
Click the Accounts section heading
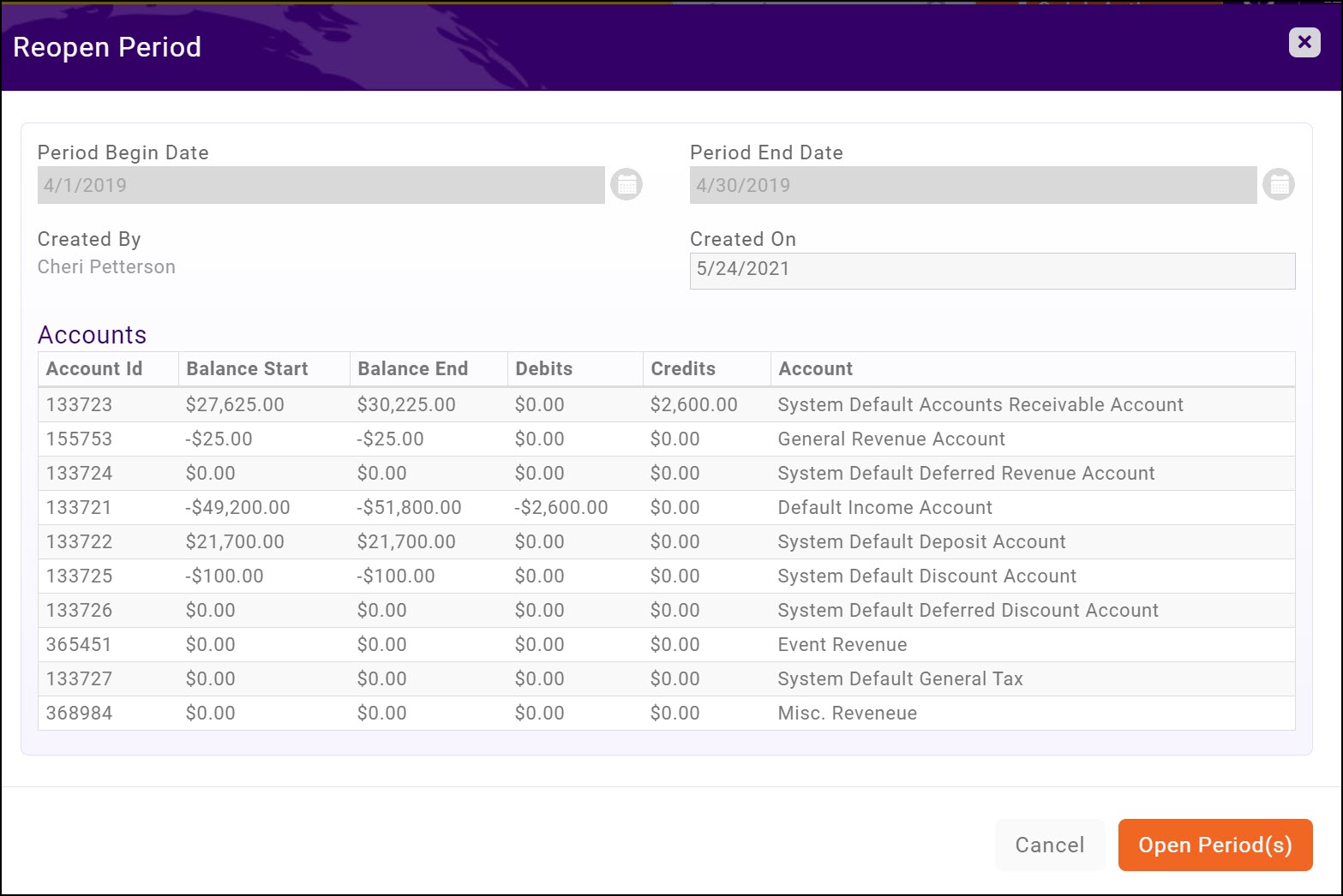pyautogui.click(x=92, y=335)
